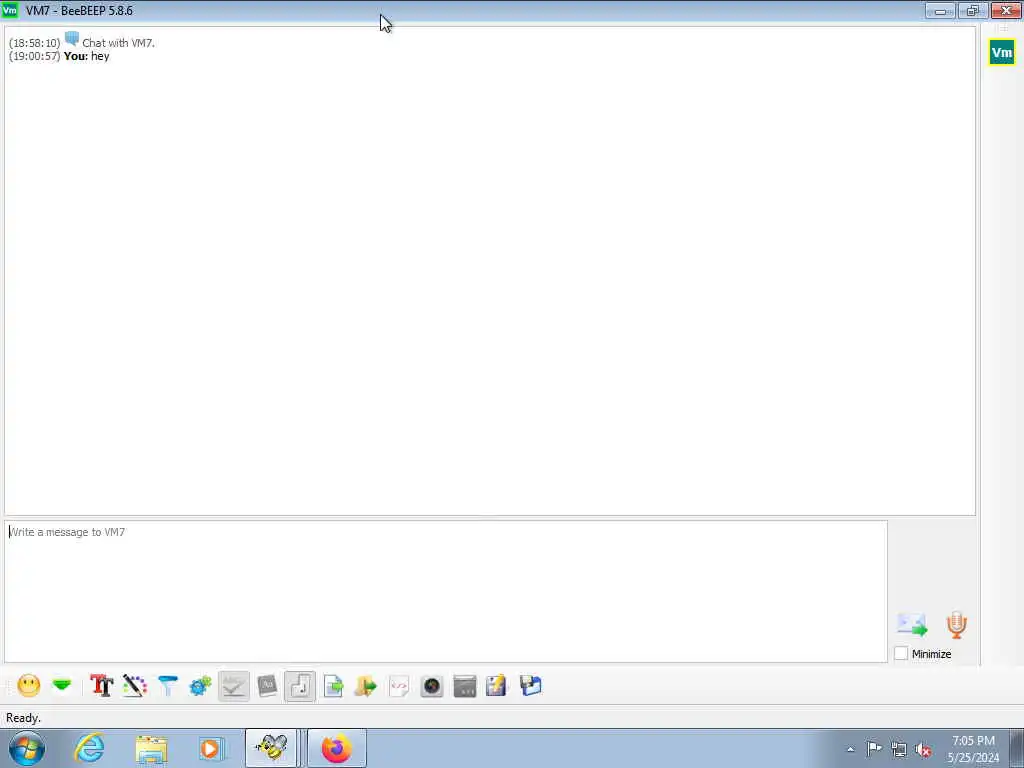The height and width of the screenshot is (768, 1024).
Task: Save the chat with the floppy disk icon
Action: click(530, 686)
